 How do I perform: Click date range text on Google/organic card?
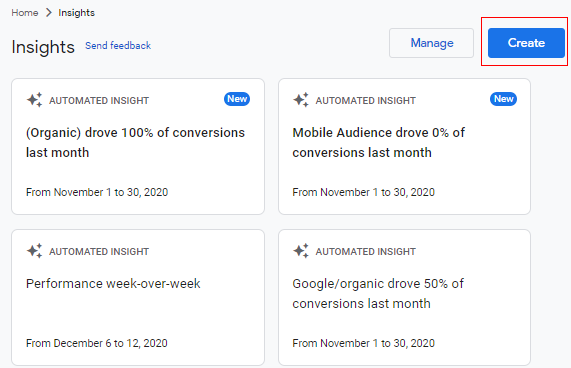(x=363, y=343)
